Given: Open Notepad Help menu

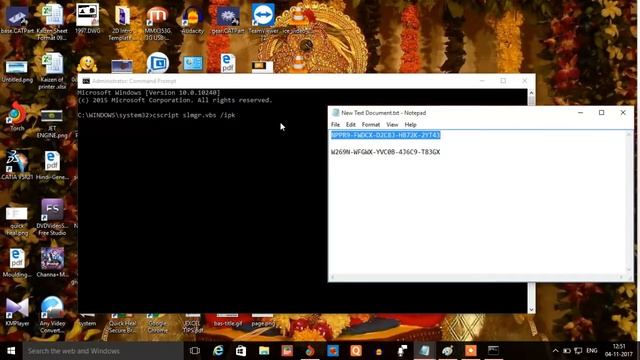Looking at the screenshot, I should coord(410,124).
